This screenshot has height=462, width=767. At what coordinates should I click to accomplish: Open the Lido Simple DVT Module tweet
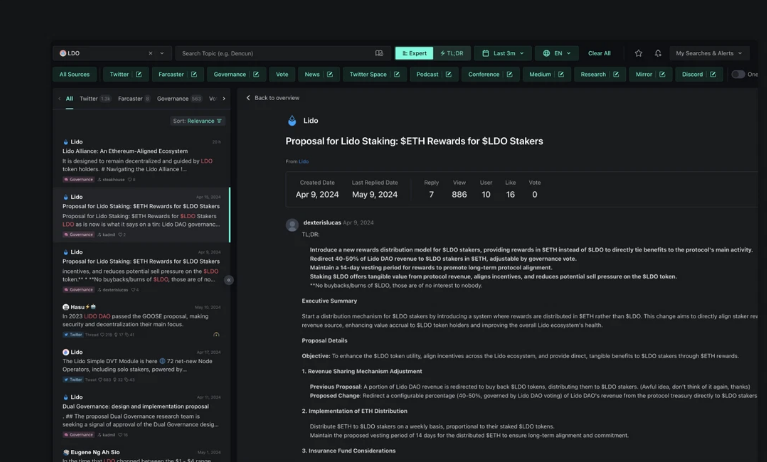point(141,365)
